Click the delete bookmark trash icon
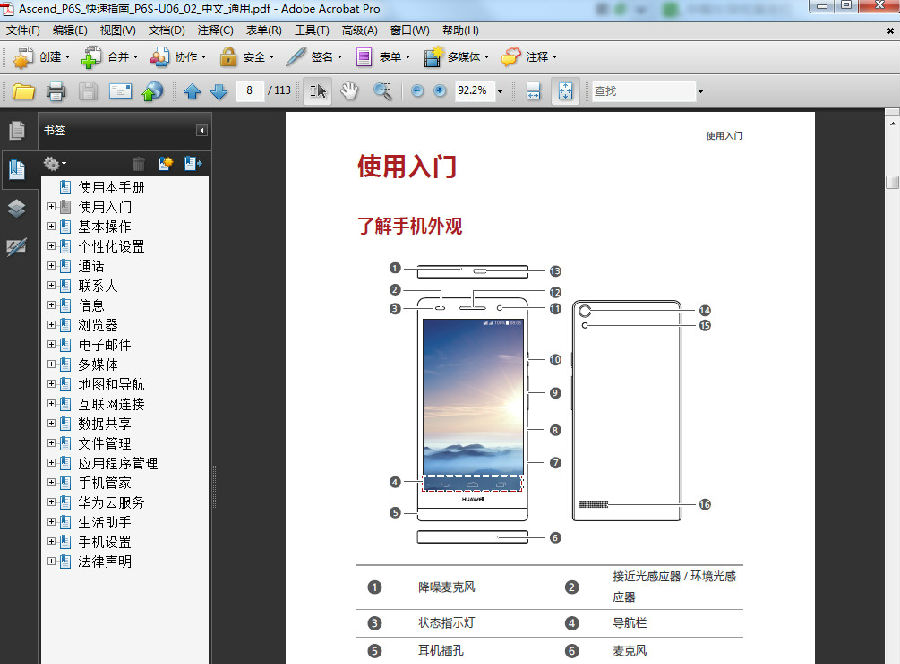The width and height of the screenshot is (900, 664). [x=138, y=163]
